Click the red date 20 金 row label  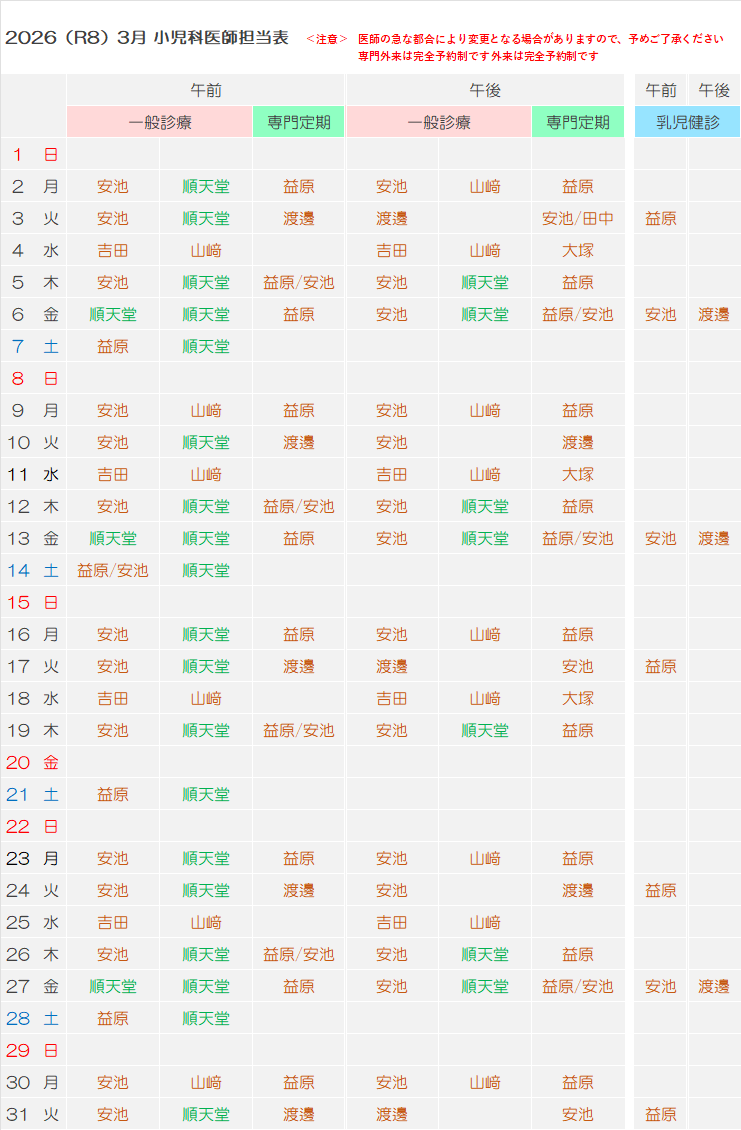[33, 762]
